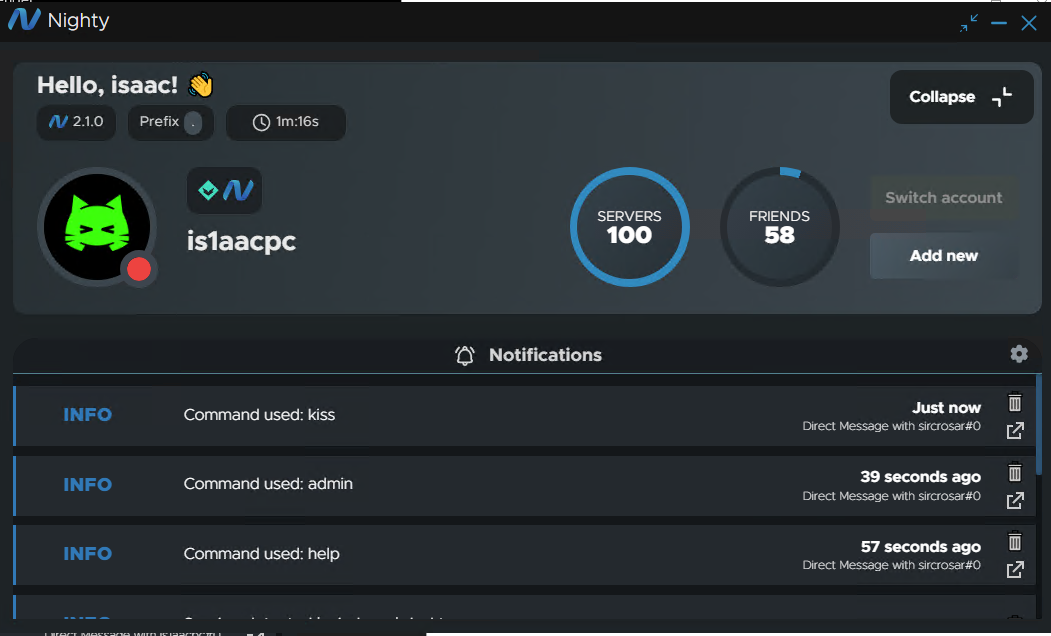Click the 1m:16s uptime timer badge
Viewport: 1051px width, 636px height.
285,122
